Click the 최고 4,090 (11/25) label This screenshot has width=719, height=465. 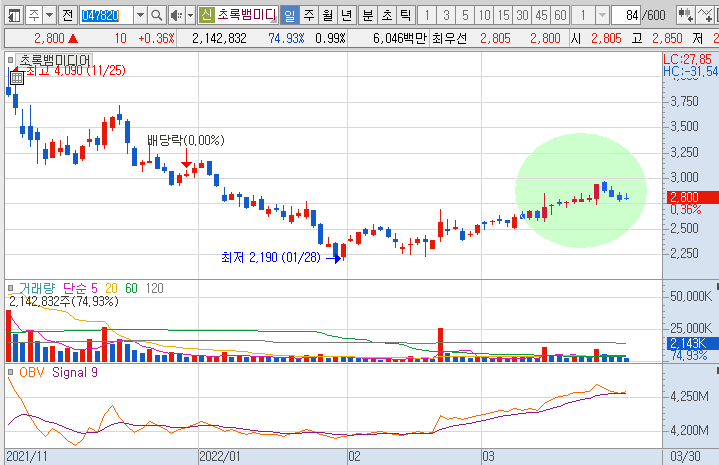coord(76,70)
